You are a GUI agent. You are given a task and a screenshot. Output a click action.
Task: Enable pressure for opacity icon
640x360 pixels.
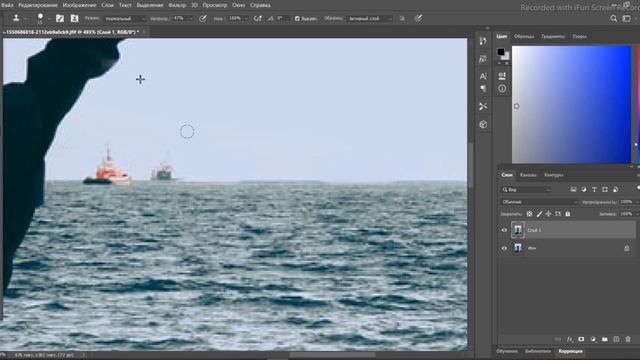(x=203, y=18)
